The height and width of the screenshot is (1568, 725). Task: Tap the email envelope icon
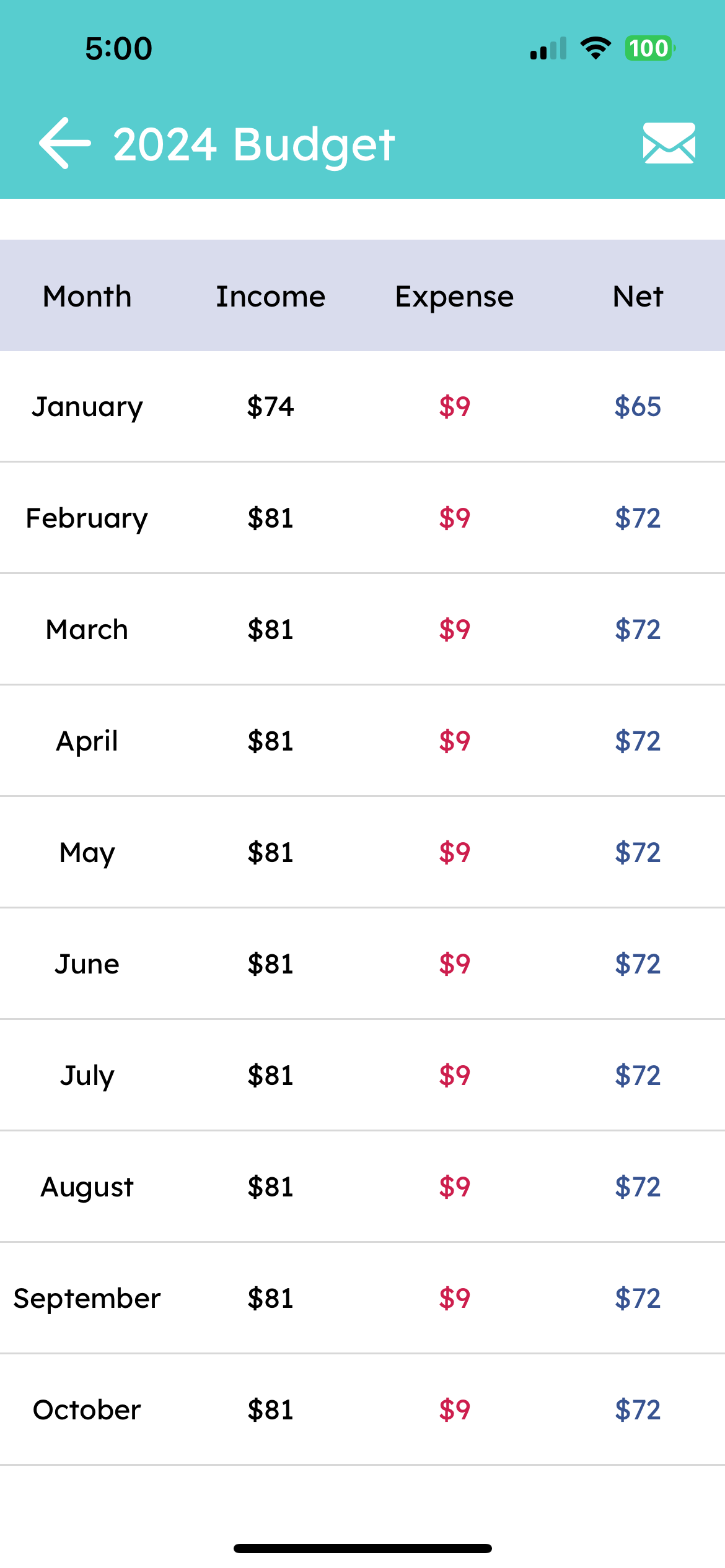(669, 143)
